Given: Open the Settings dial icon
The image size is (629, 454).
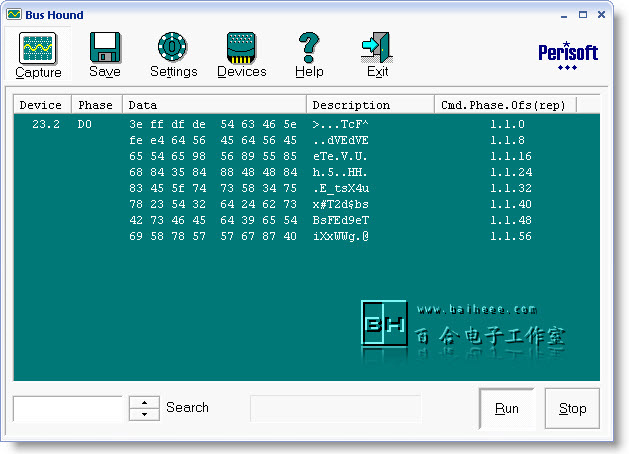Looking at the screenshot, I should pos(172,47).
